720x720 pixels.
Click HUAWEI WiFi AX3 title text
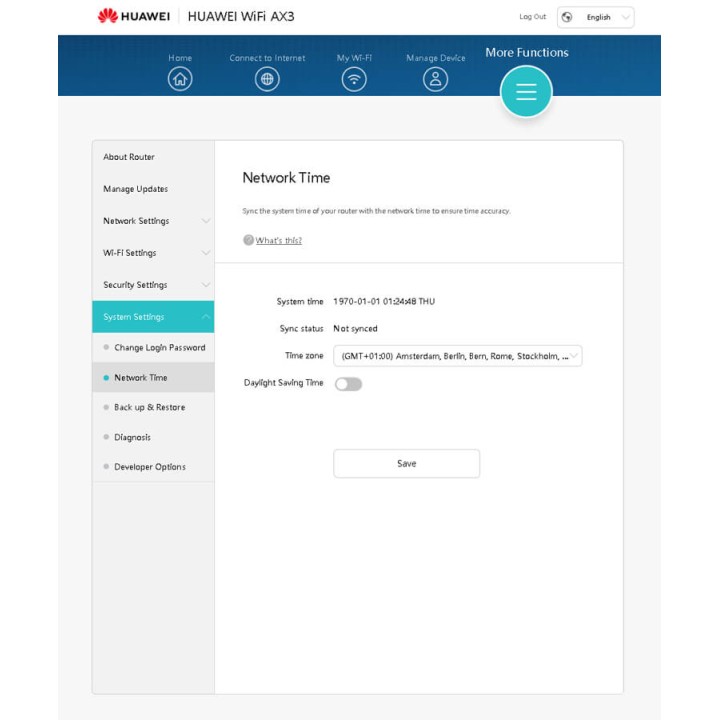(241, 17)
